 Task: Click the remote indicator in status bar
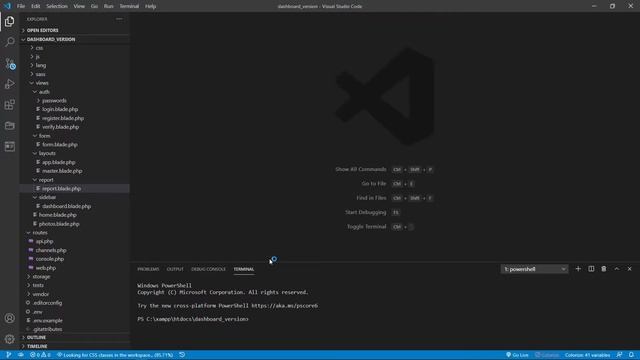pyautogui.click(x=9, y=355)
